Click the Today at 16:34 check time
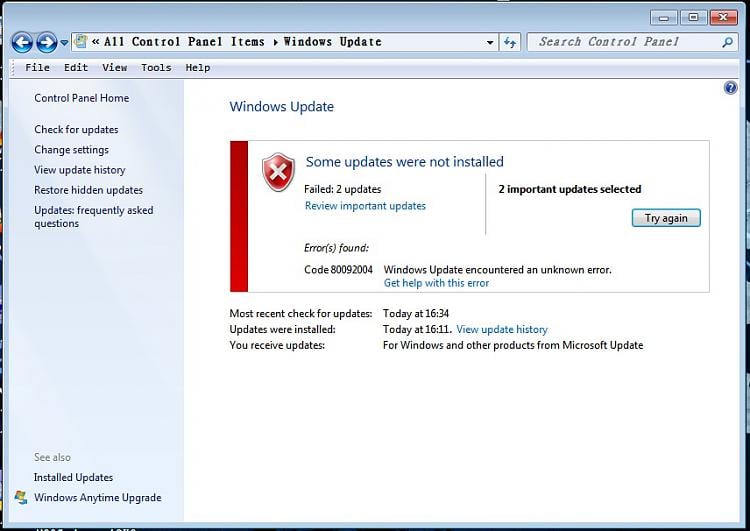The image size is (750, 531). (416, 314)
